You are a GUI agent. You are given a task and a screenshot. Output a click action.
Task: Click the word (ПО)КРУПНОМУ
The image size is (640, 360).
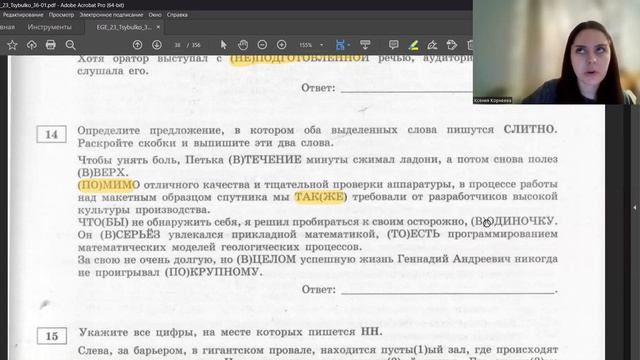pyautogui.click(x=213, y=272)
